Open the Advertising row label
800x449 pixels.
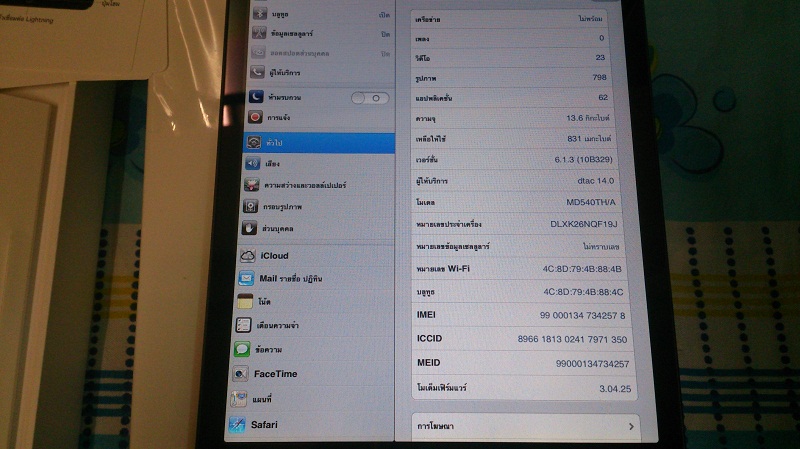[435, 426]
